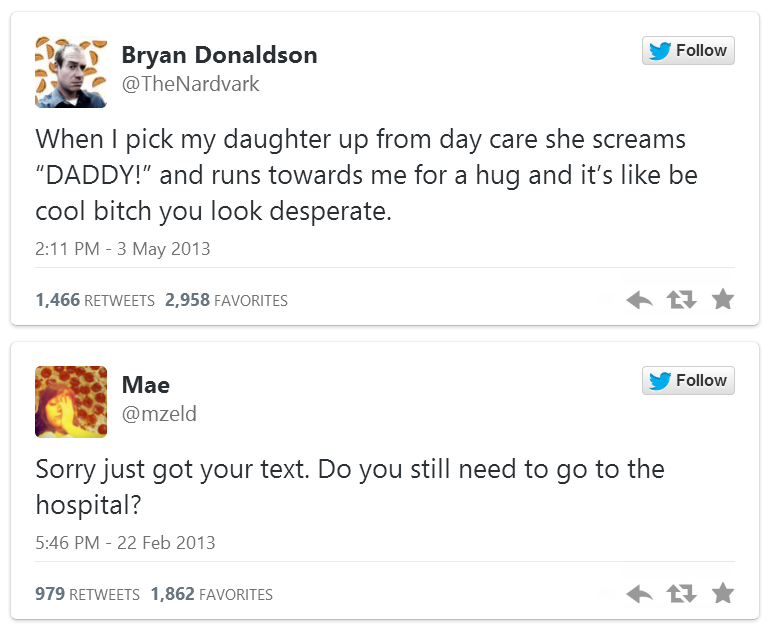Visit the @TheNardvark handle

tap(190, 84)
